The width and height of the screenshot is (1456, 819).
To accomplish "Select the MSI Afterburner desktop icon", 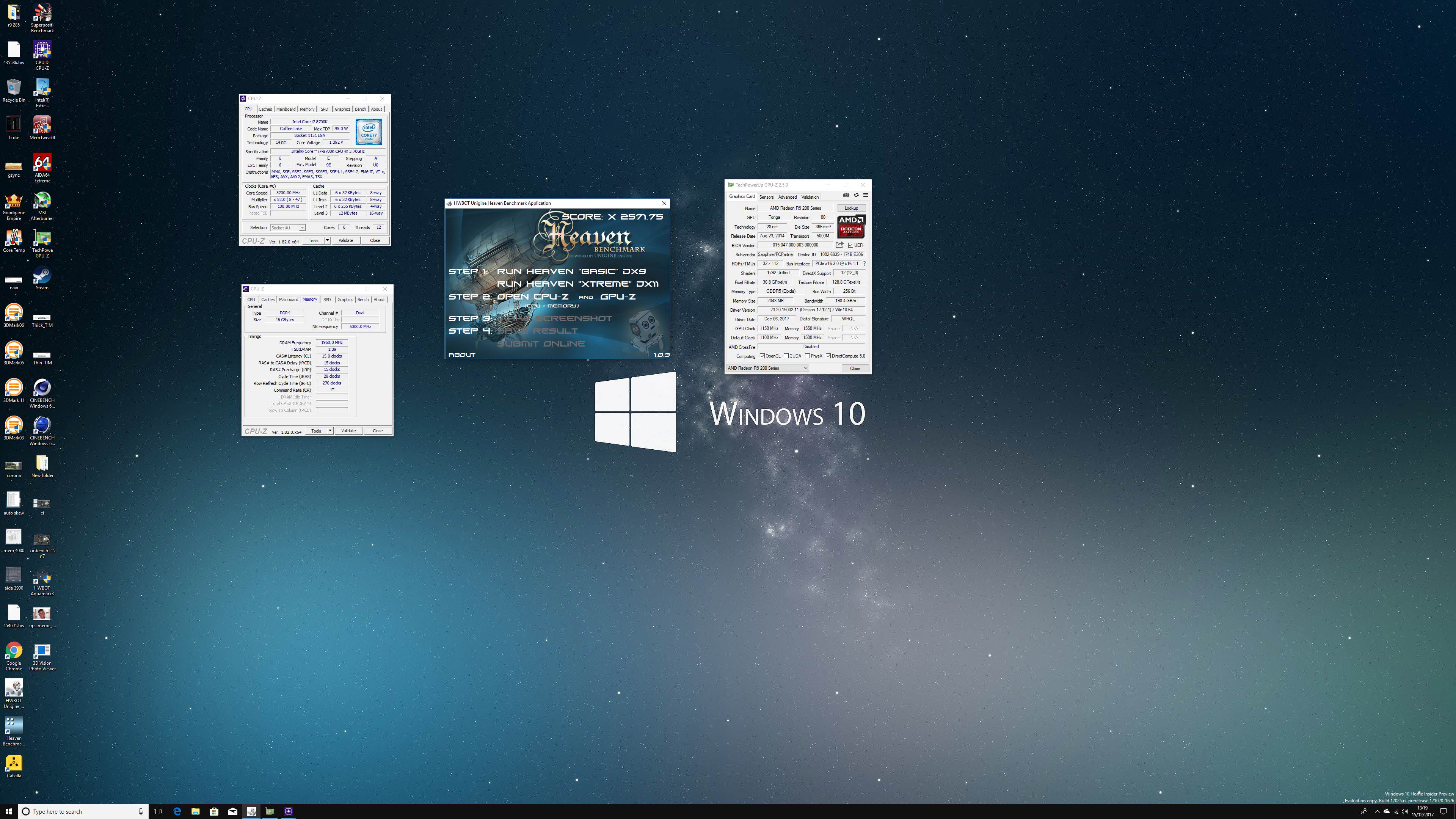I will coord(42,206).
